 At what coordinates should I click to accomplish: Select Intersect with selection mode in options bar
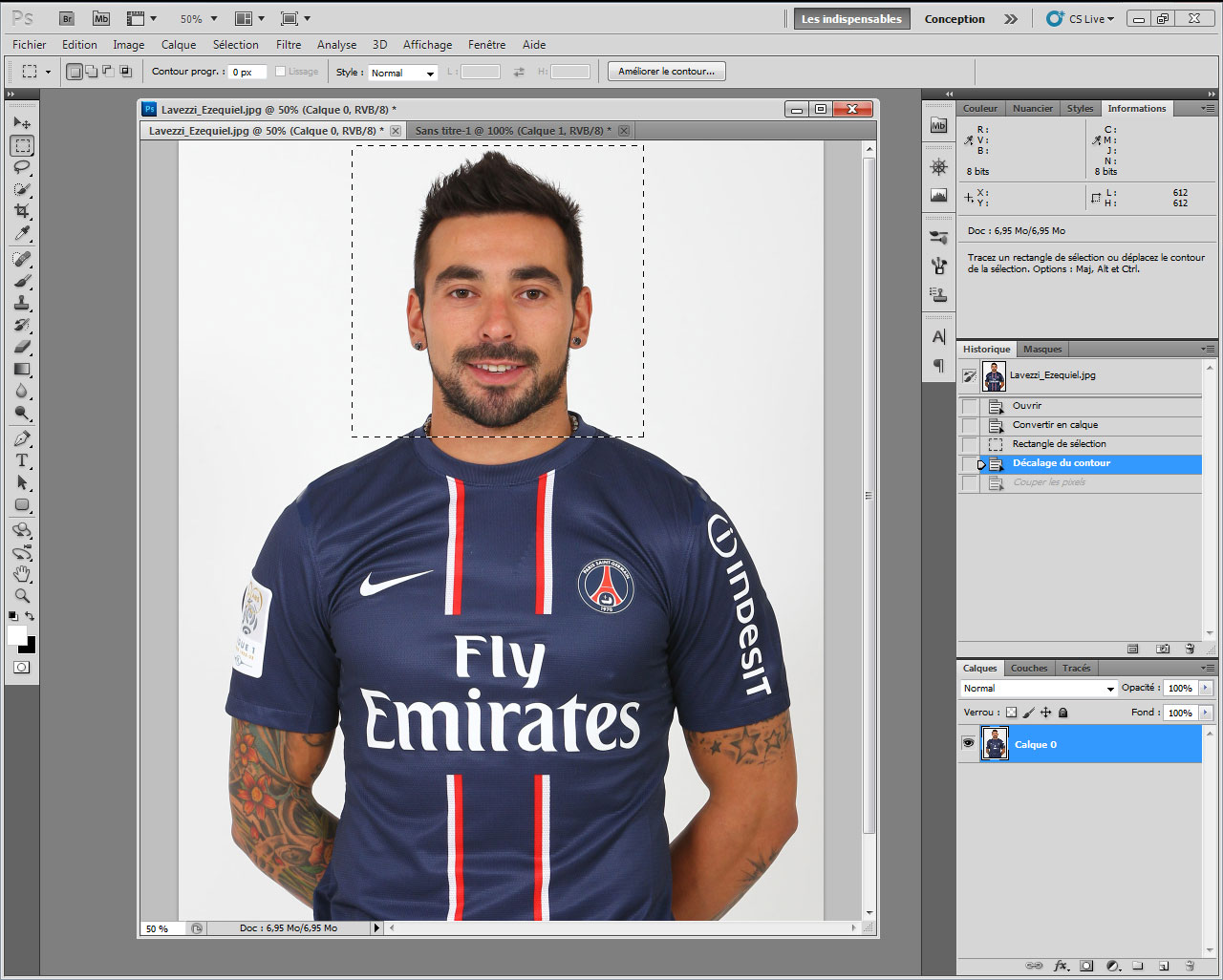[125, 72]
